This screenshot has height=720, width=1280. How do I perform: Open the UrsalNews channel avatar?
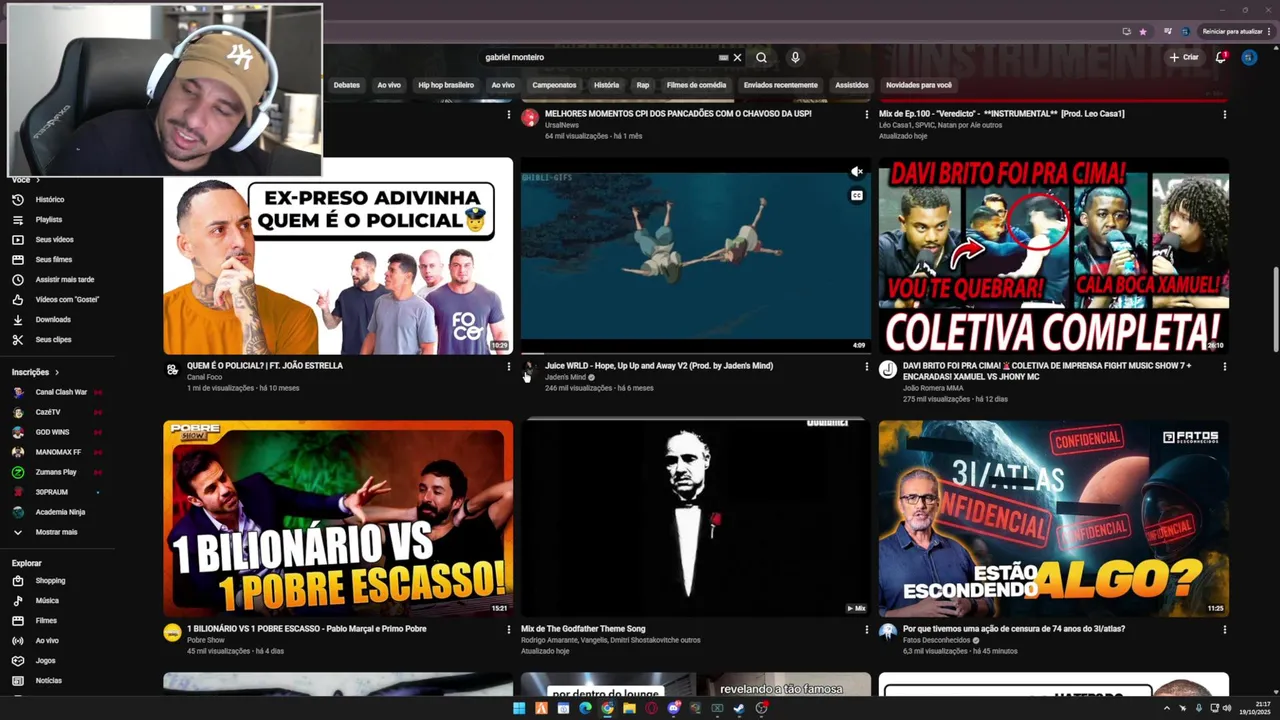[x=530, y=117]
